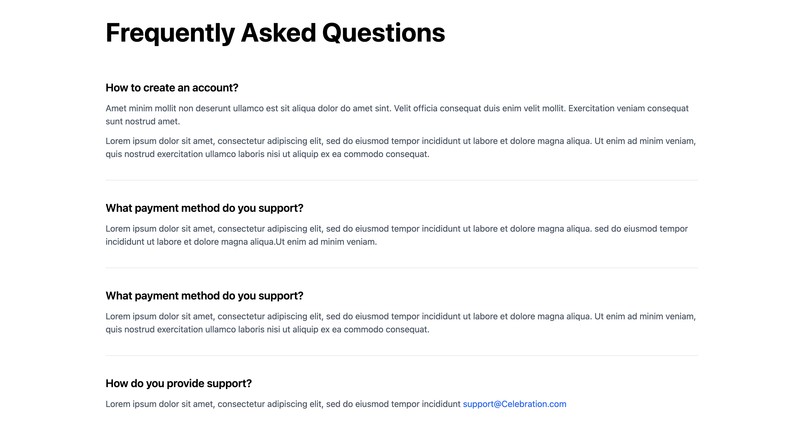800x430 pixels.
Task: Click the divider below the account answer
Action: (x=402, y=180)
